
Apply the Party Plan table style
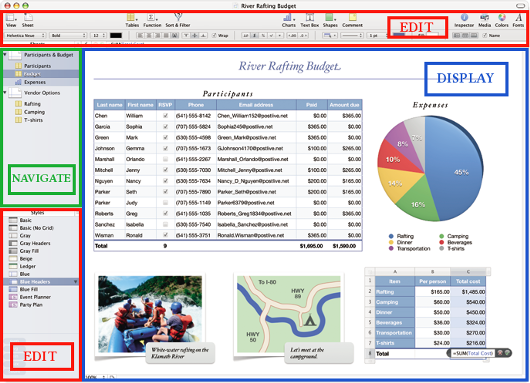pyautogui.click(x=31, y=305)
